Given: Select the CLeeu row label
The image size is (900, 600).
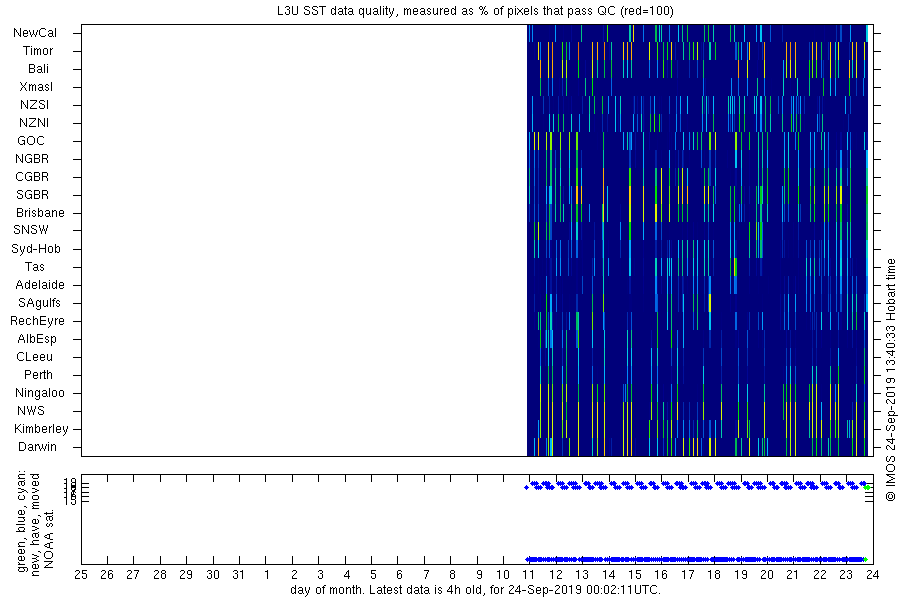Looking at the screenshot, I should coord(34,357).
